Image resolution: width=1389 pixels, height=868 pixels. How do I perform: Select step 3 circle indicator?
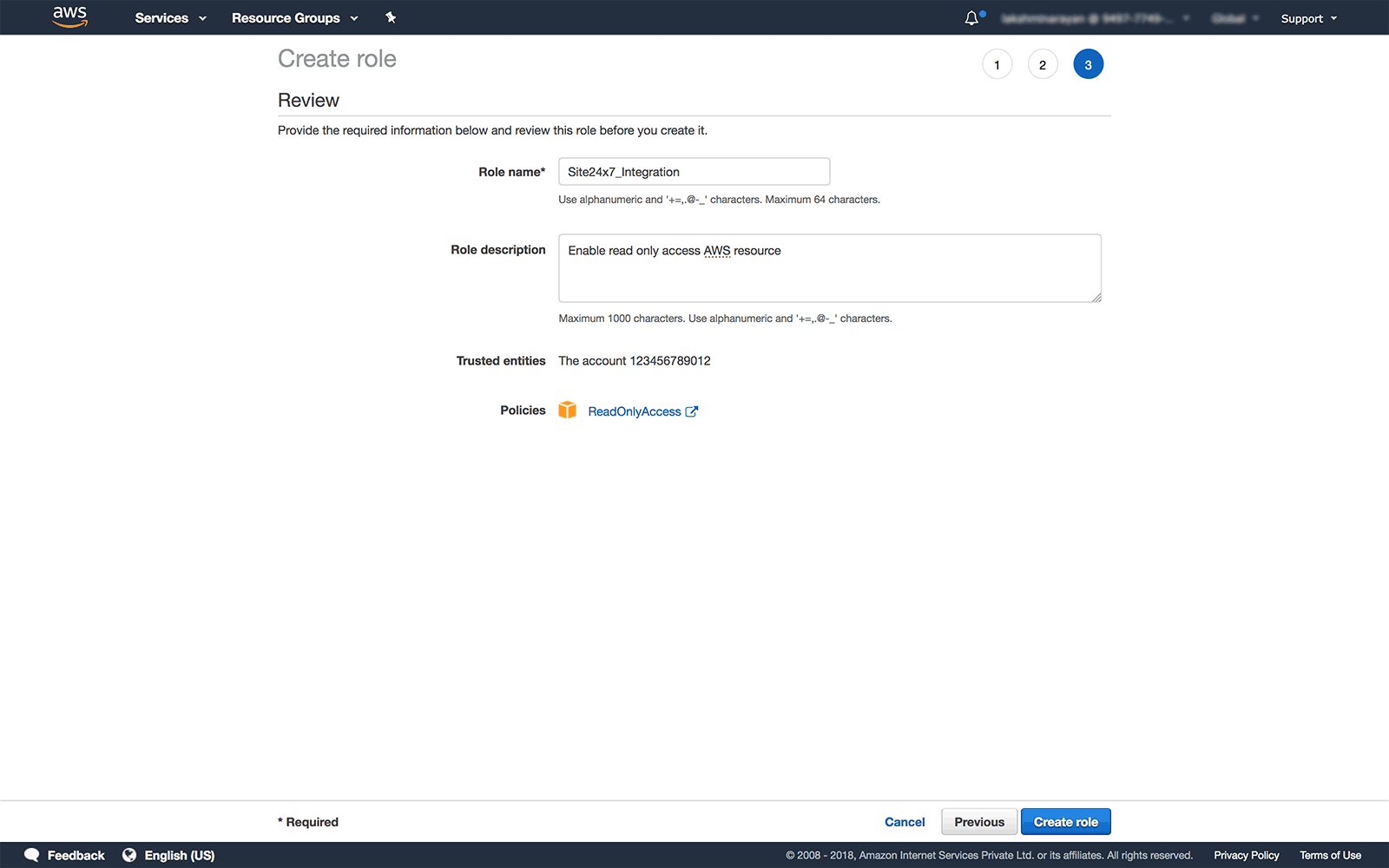point(1088,63)
